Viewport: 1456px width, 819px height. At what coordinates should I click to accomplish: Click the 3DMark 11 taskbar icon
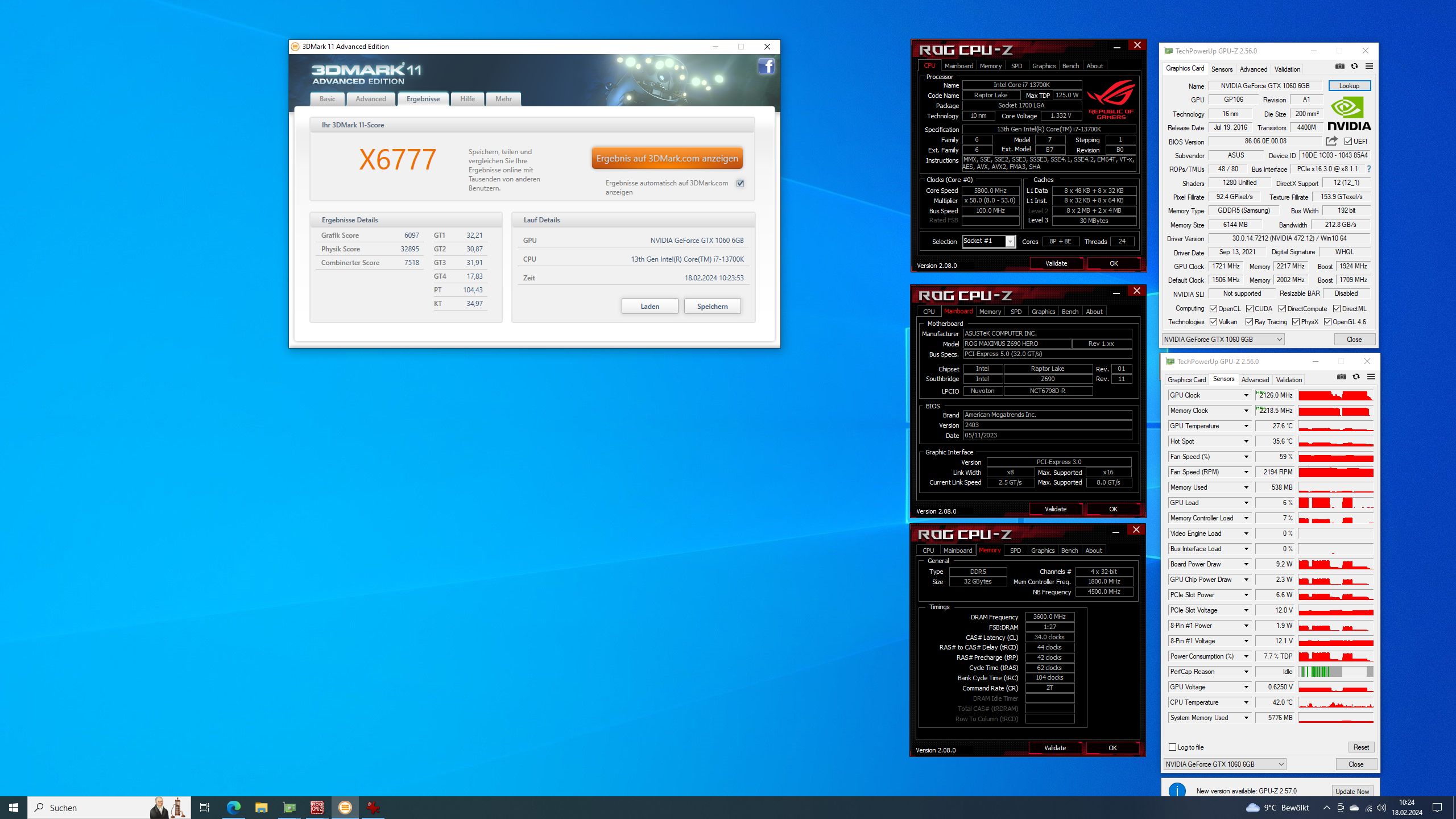[345, 808]
